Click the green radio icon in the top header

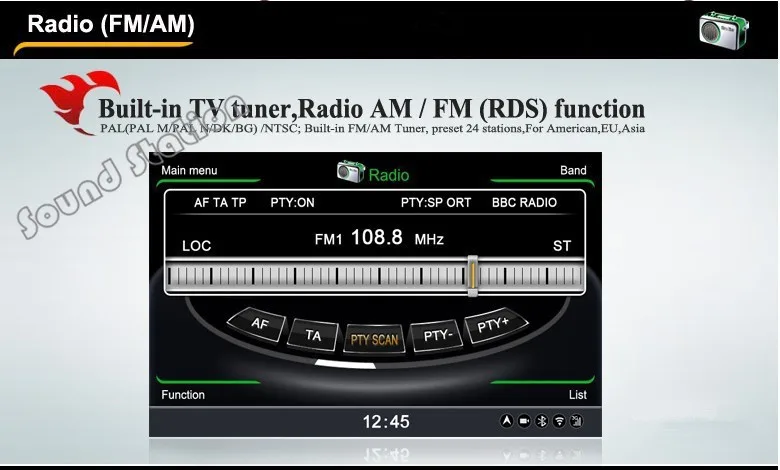coord(723,31)
